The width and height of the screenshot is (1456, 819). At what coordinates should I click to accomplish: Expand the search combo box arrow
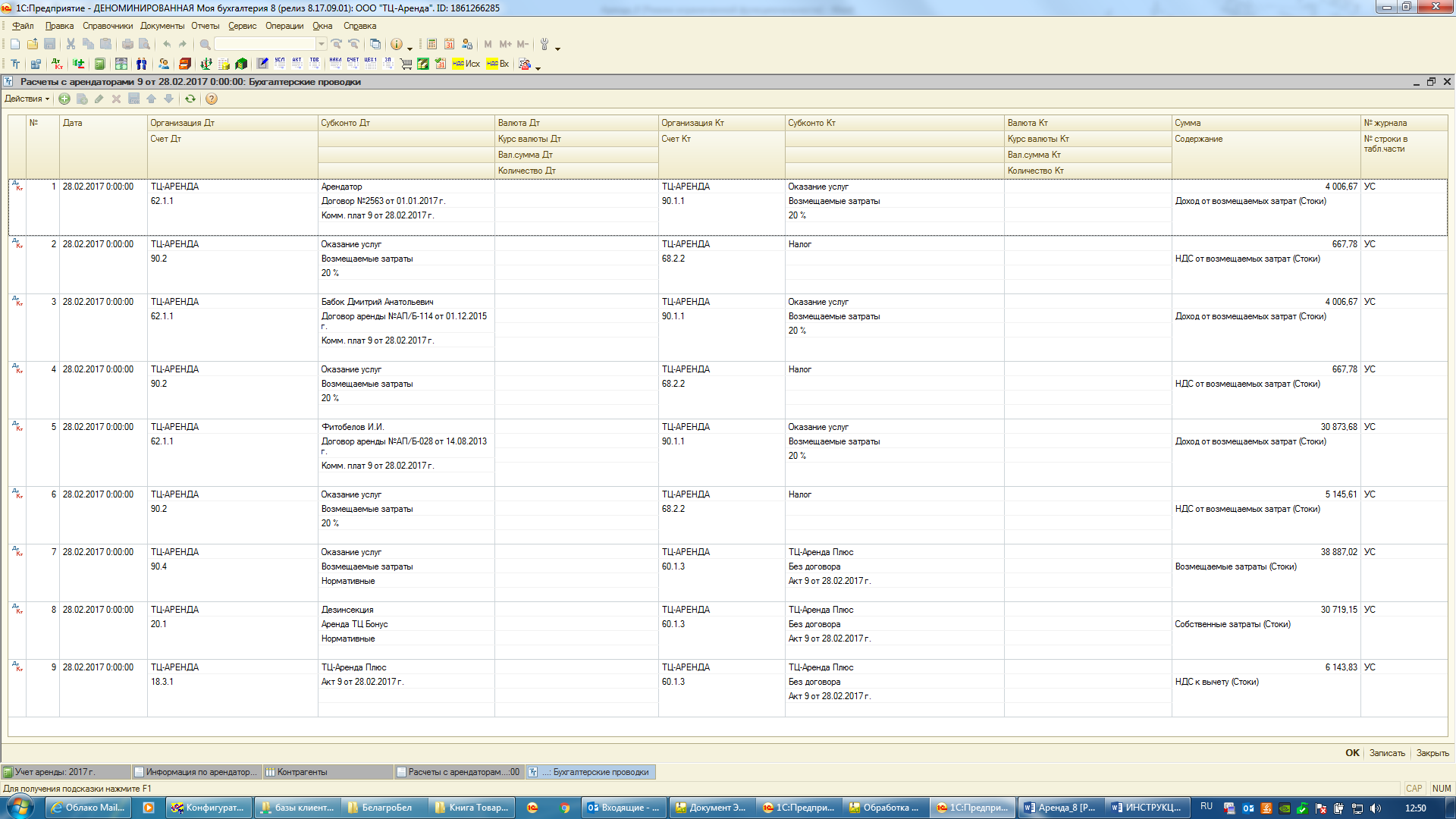pyautogui.click(x=322, y=45)
